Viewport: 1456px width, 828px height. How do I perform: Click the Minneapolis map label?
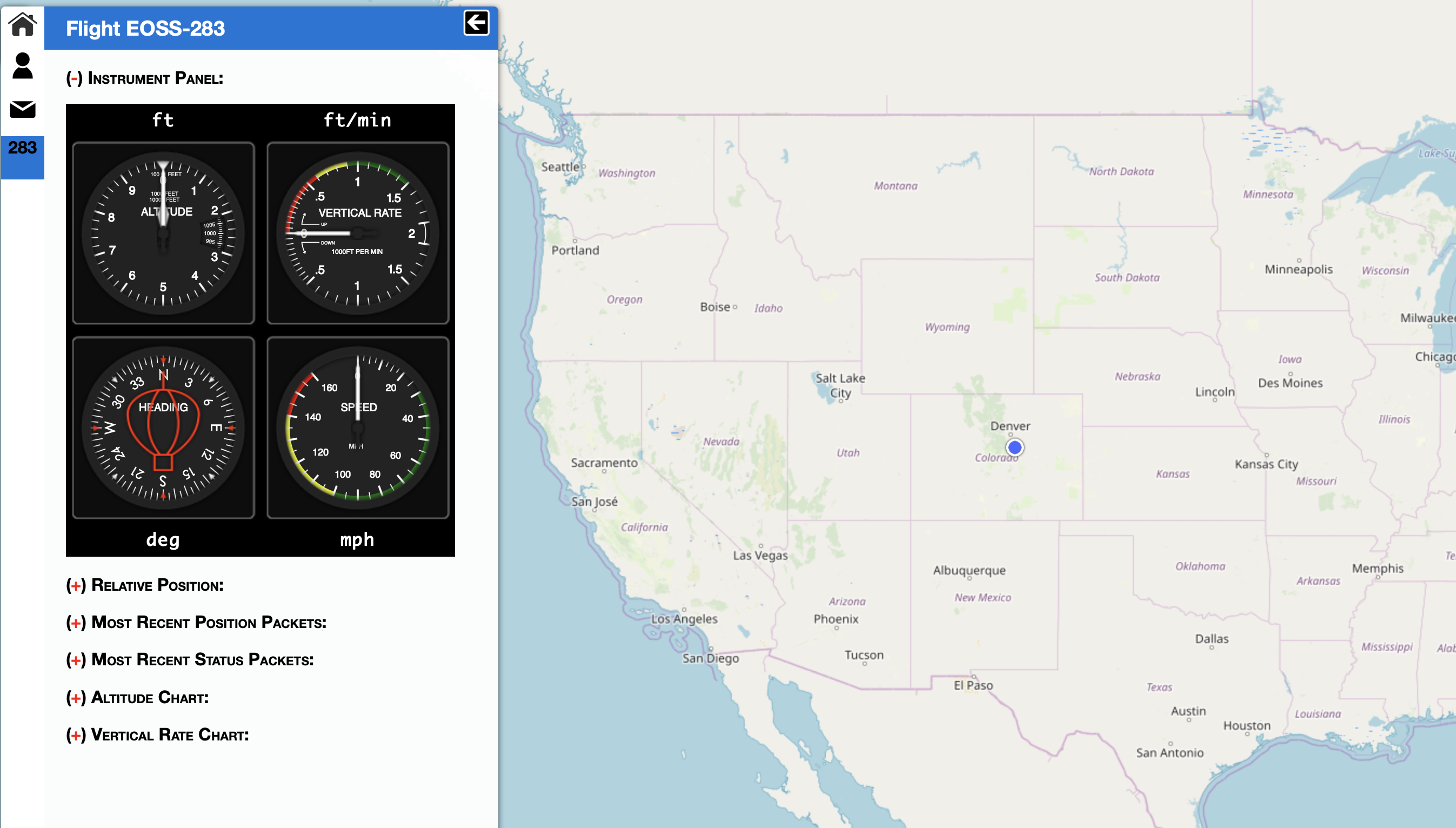pos(1299,270)
